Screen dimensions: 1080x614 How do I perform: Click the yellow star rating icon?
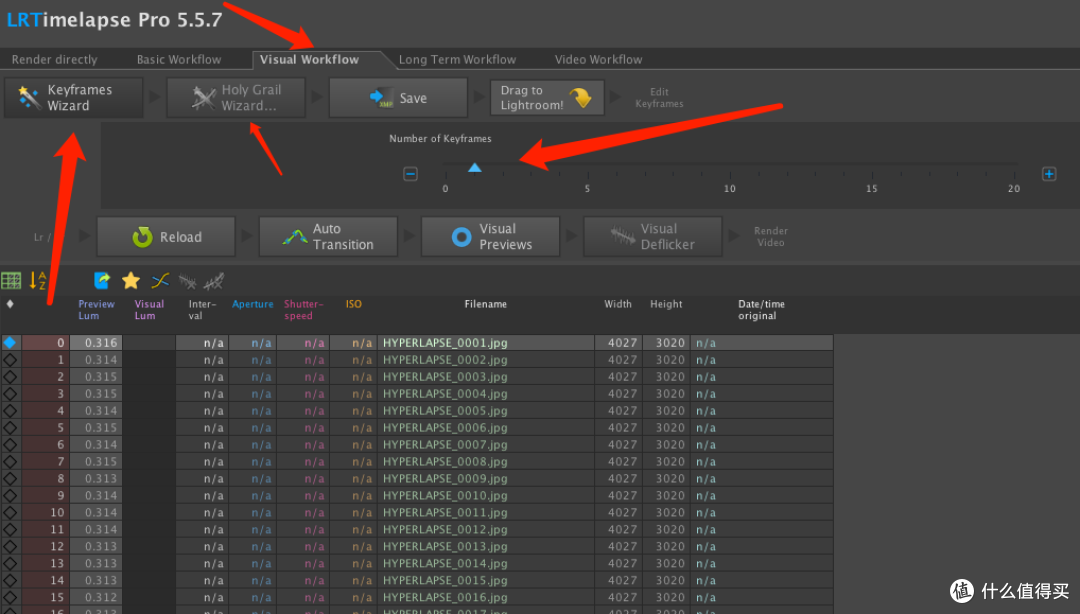[x=130, y=280]
